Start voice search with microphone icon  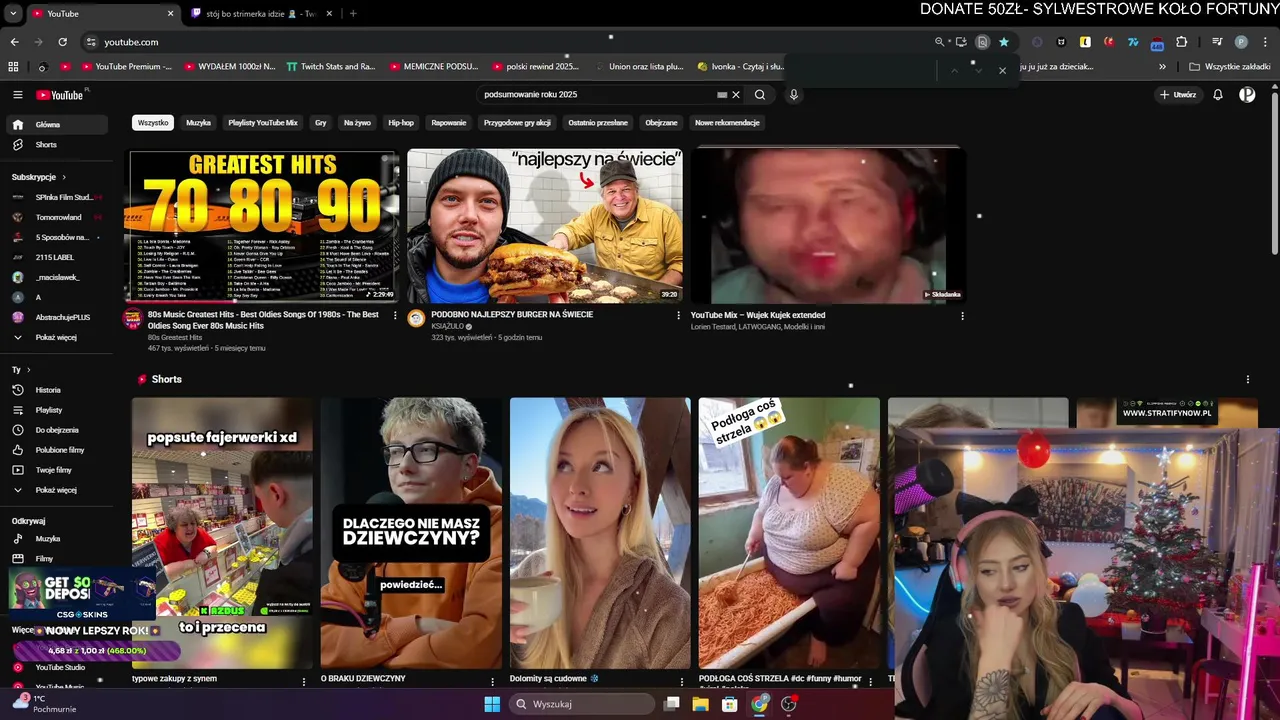coord(794,95)
